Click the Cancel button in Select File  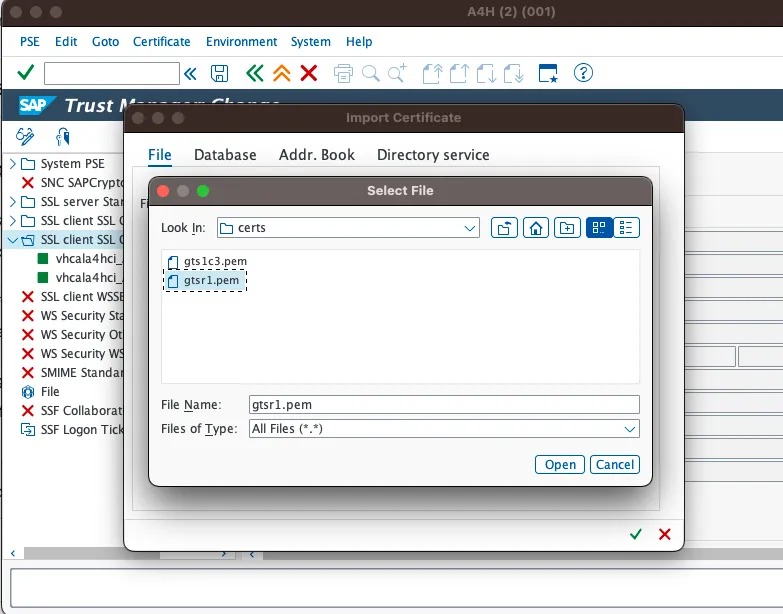point(614,464)
